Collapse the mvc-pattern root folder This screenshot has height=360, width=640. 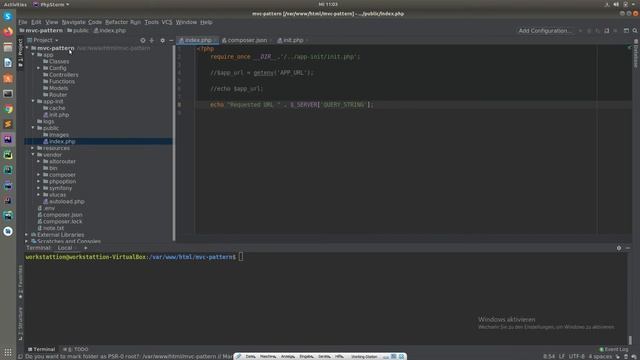pyautogui.click(x=27, y=48)
